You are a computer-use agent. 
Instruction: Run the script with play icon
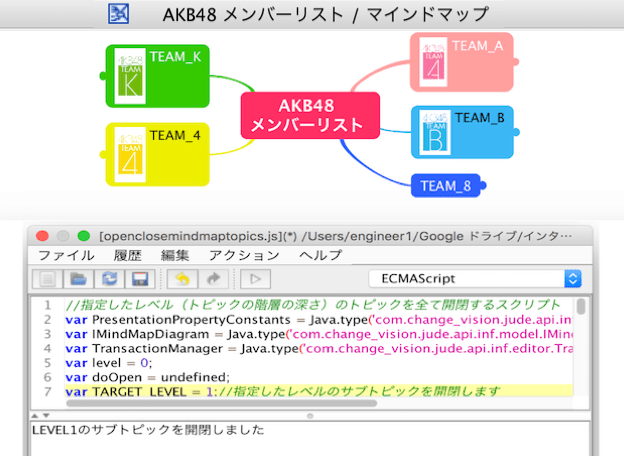tap(255, 279)
